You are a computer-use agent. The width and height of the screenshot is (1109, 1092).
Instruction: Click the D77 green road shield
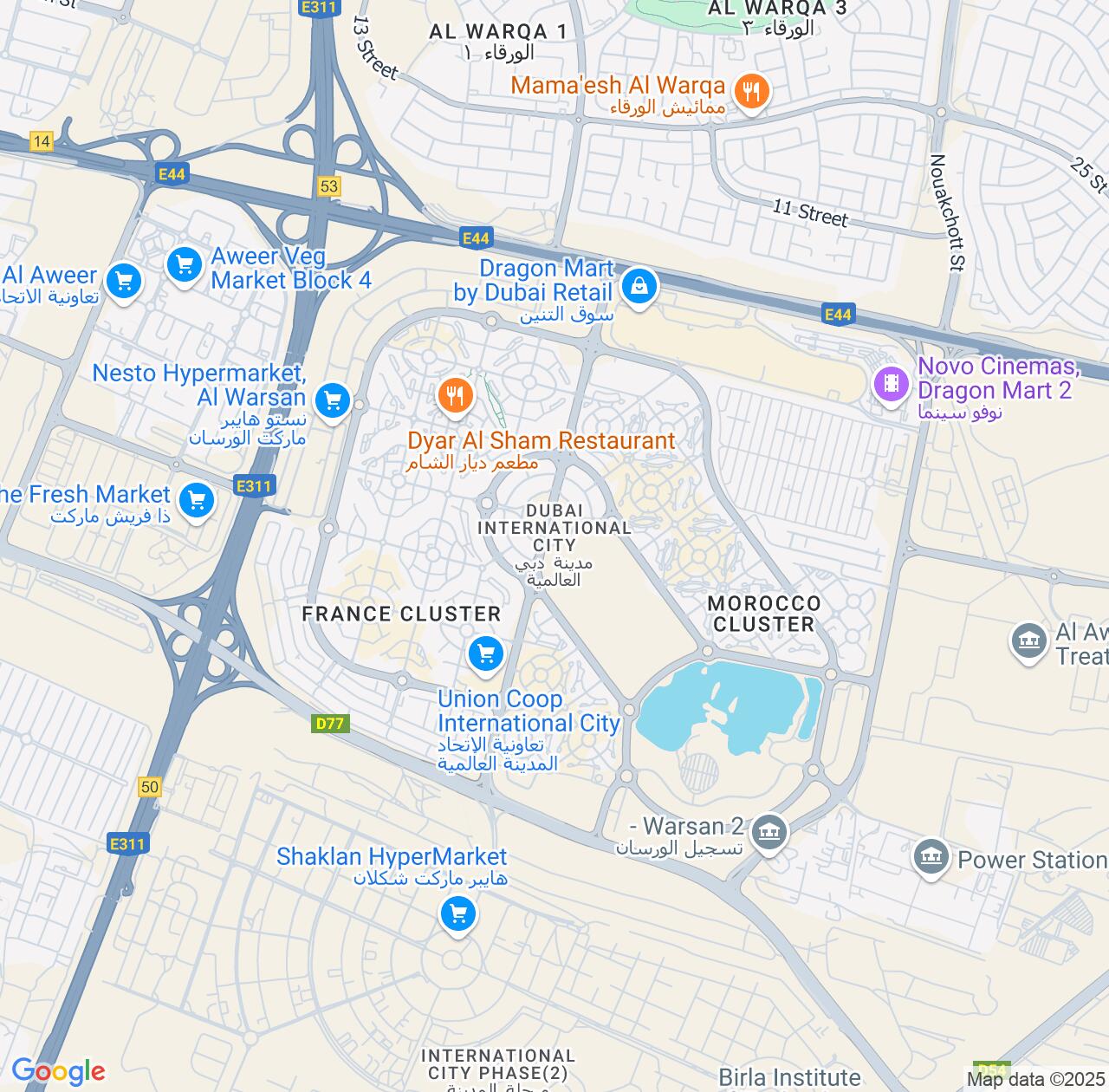[330, 723]
